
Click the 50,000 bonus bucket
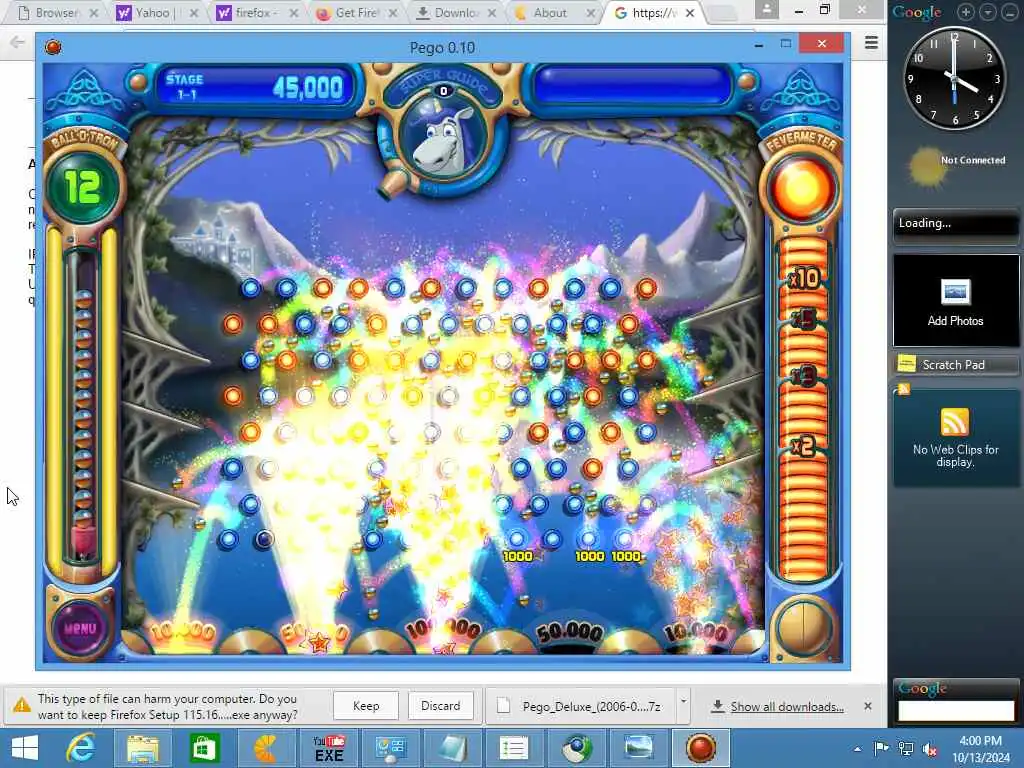click(x=569, y=632)
